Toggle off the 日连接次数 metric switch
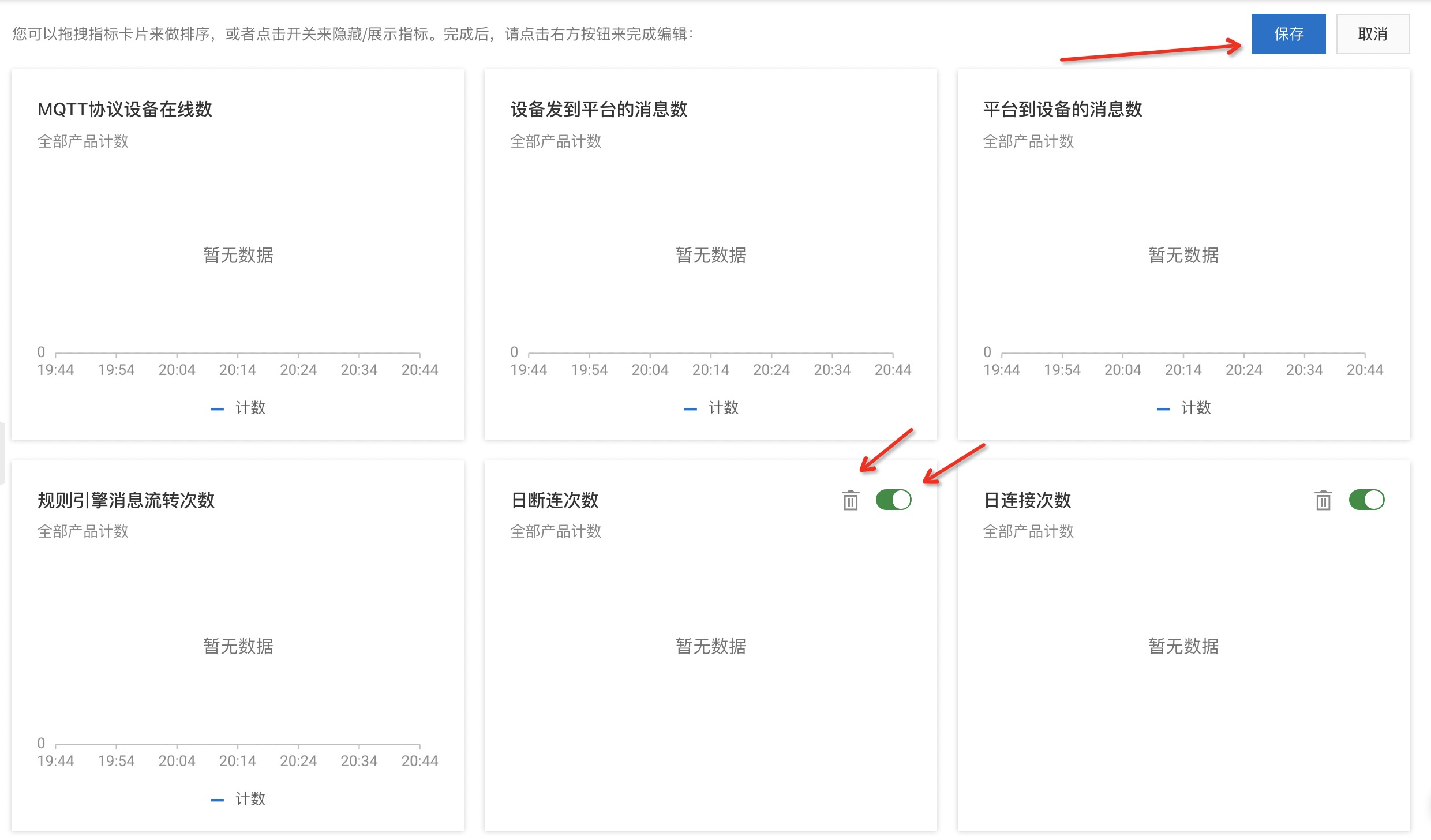 (x=1366, y=500)
